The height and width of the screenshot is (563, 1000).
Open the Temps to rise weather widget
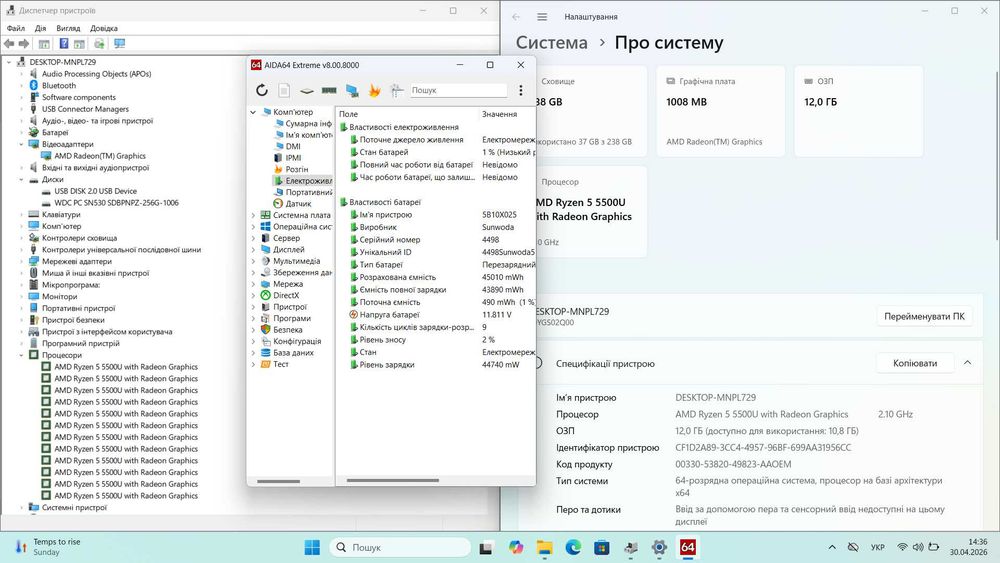[x=49, y=546]
